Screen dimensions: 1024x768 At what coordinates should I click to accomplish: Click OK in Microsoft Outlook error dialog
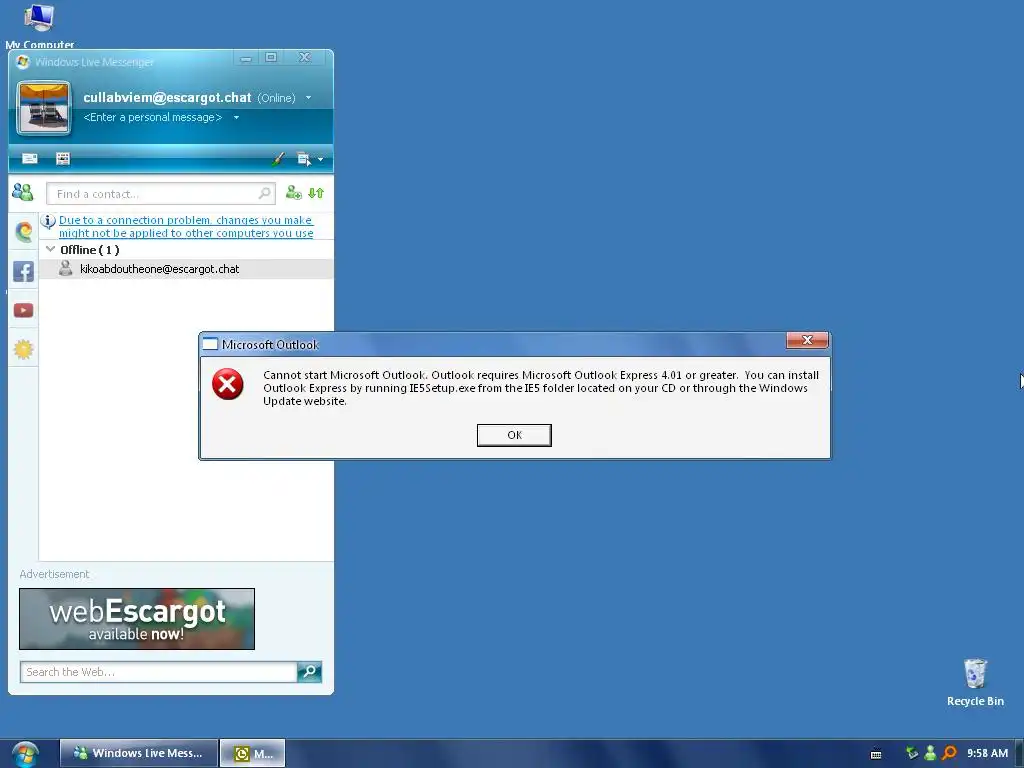pos(514,435)
